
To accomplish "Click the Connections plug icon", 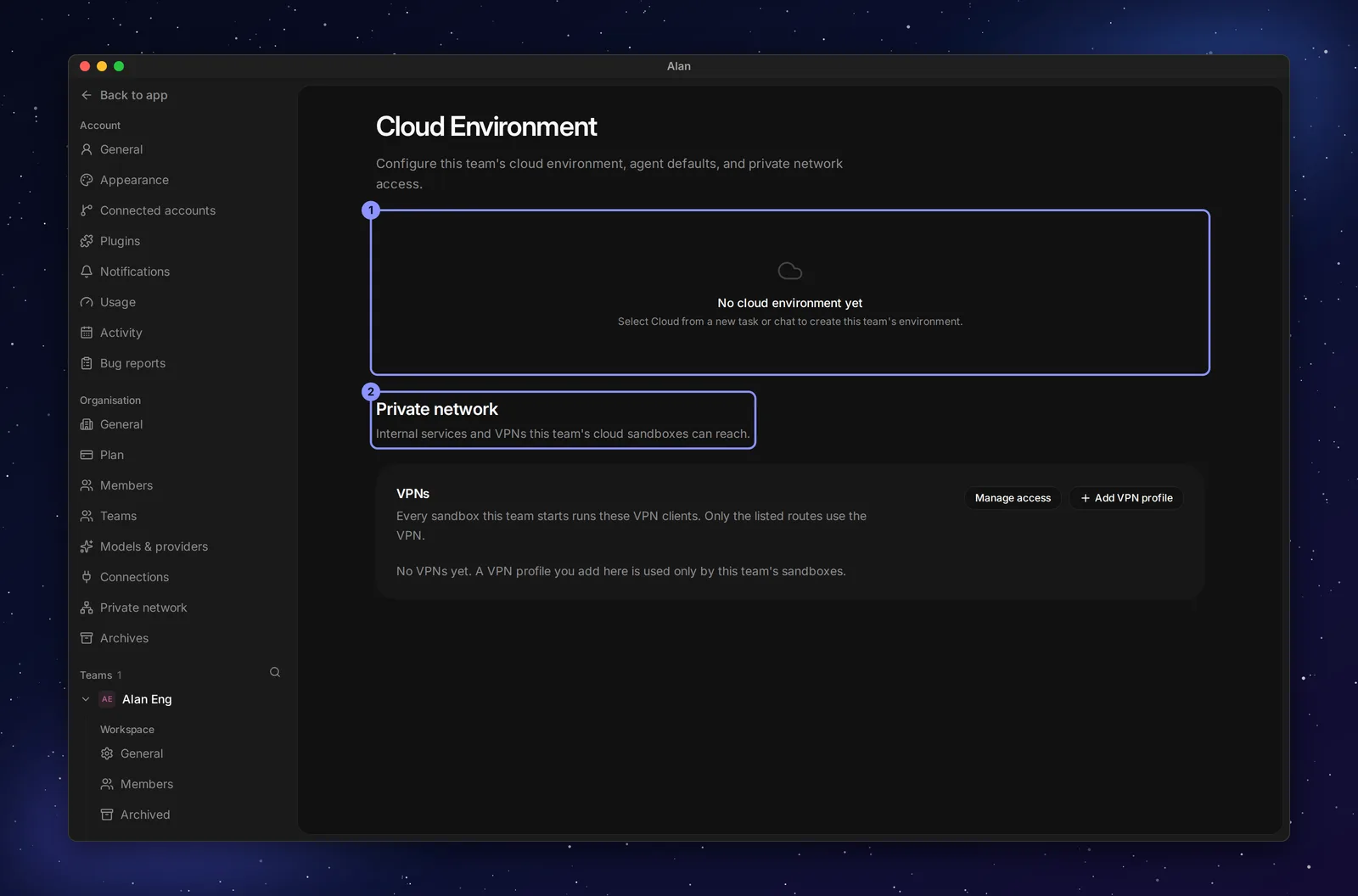I will [x=87, y=577].
